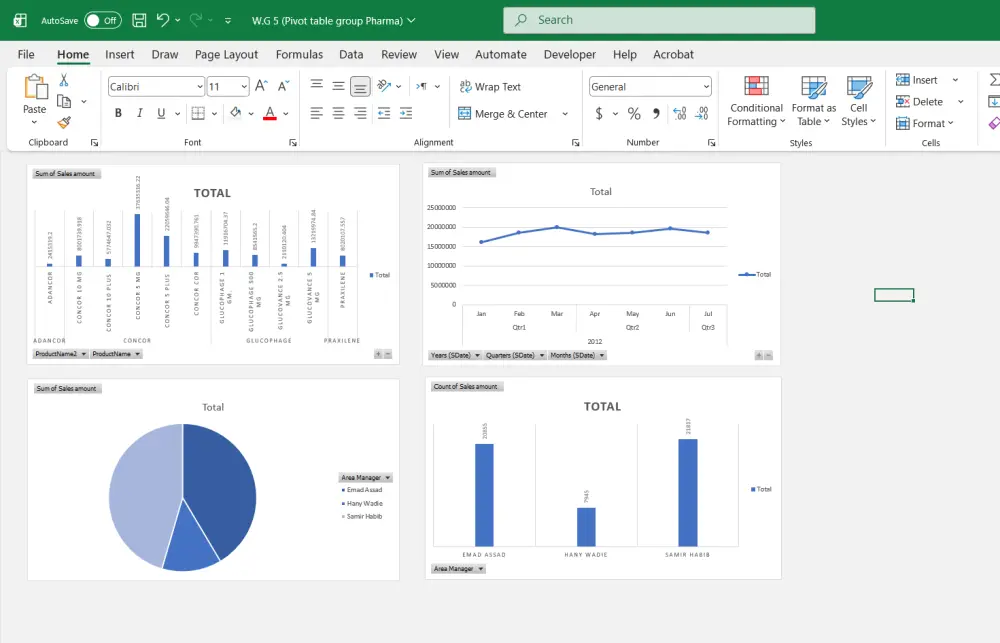Apply top vertical alignment
Image resolution: width=1000 pixels, height=643 pixels.
coord(316,85)
